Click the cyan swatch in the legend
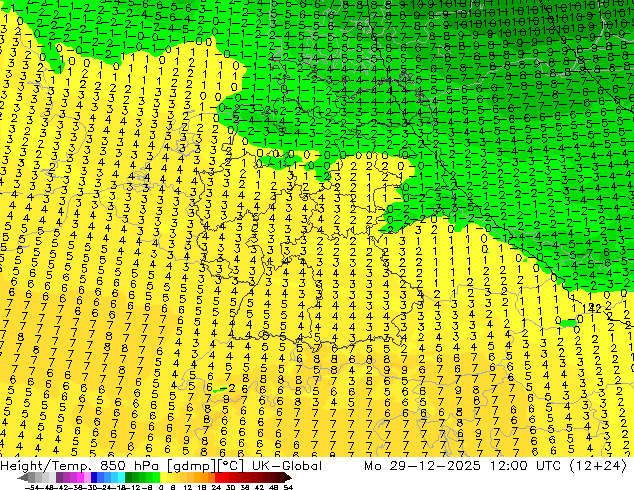This screenshot has height=490, width=634. click(x=121, y=478)
